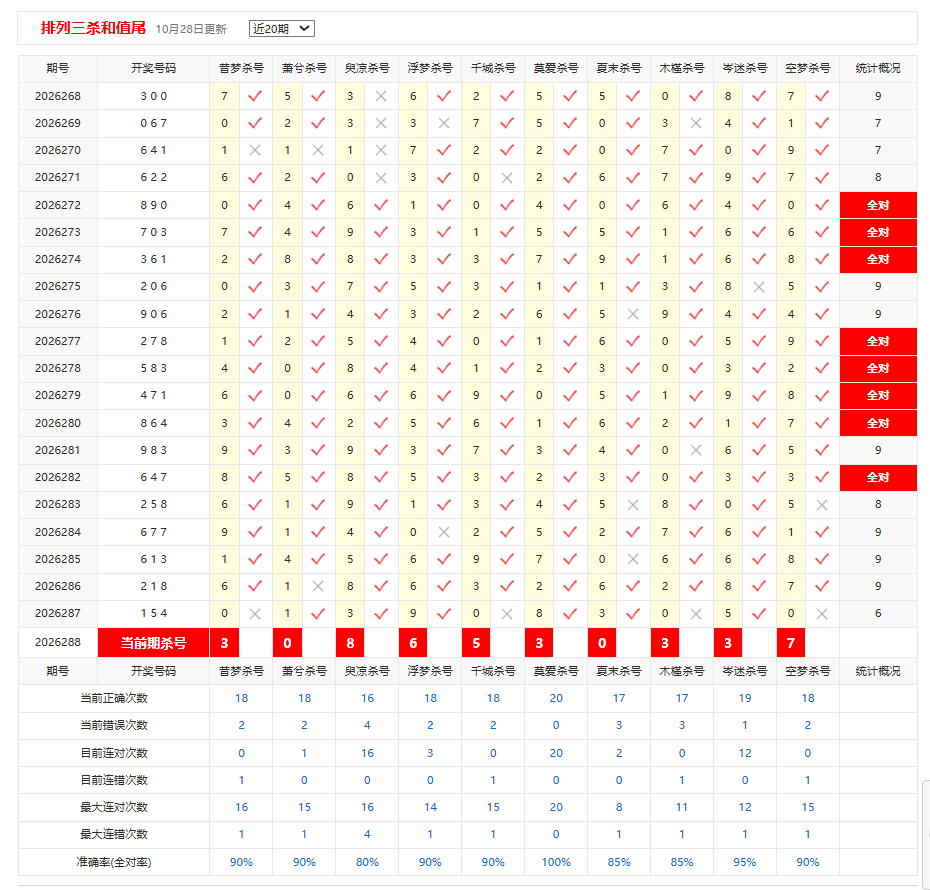Click the red 全对 badge in row 2026277

click(878, 342)
